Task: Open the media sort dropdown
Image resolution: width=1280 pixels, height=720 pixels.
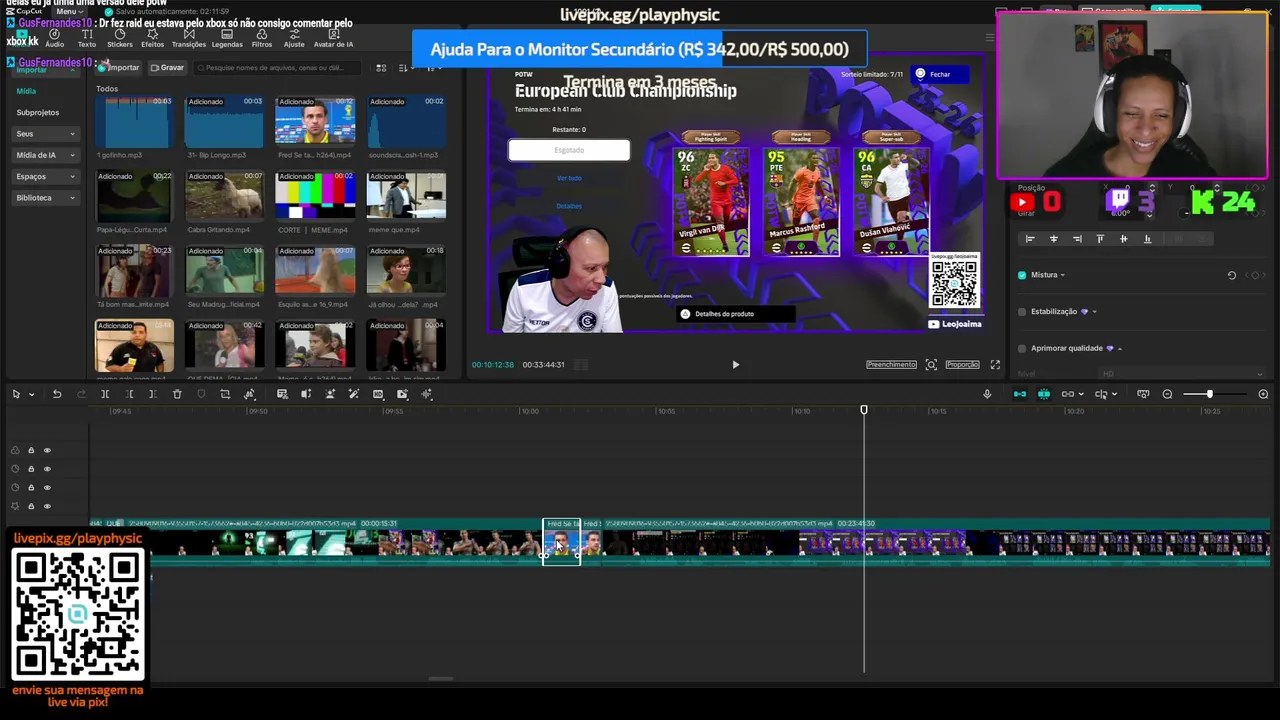Action: (404, 68)
